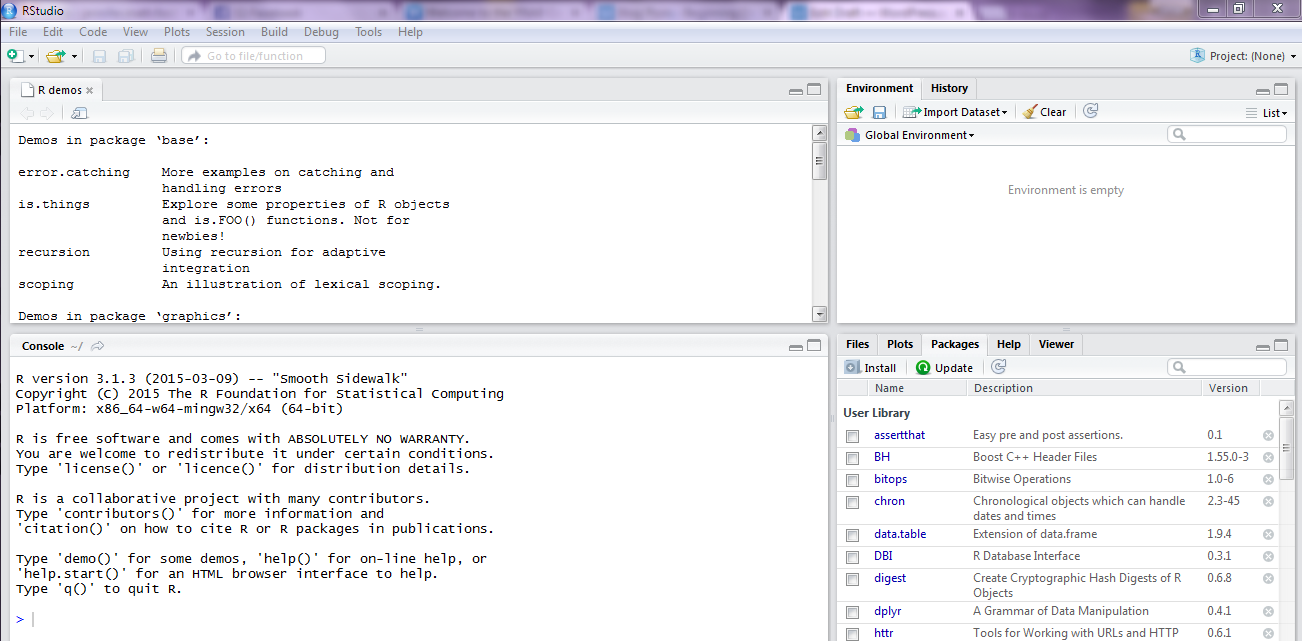Image resolution: width=1302 pixels, height=641 pixels.
Task: Check the dplyr package checkbox
Action: [852, 612]
